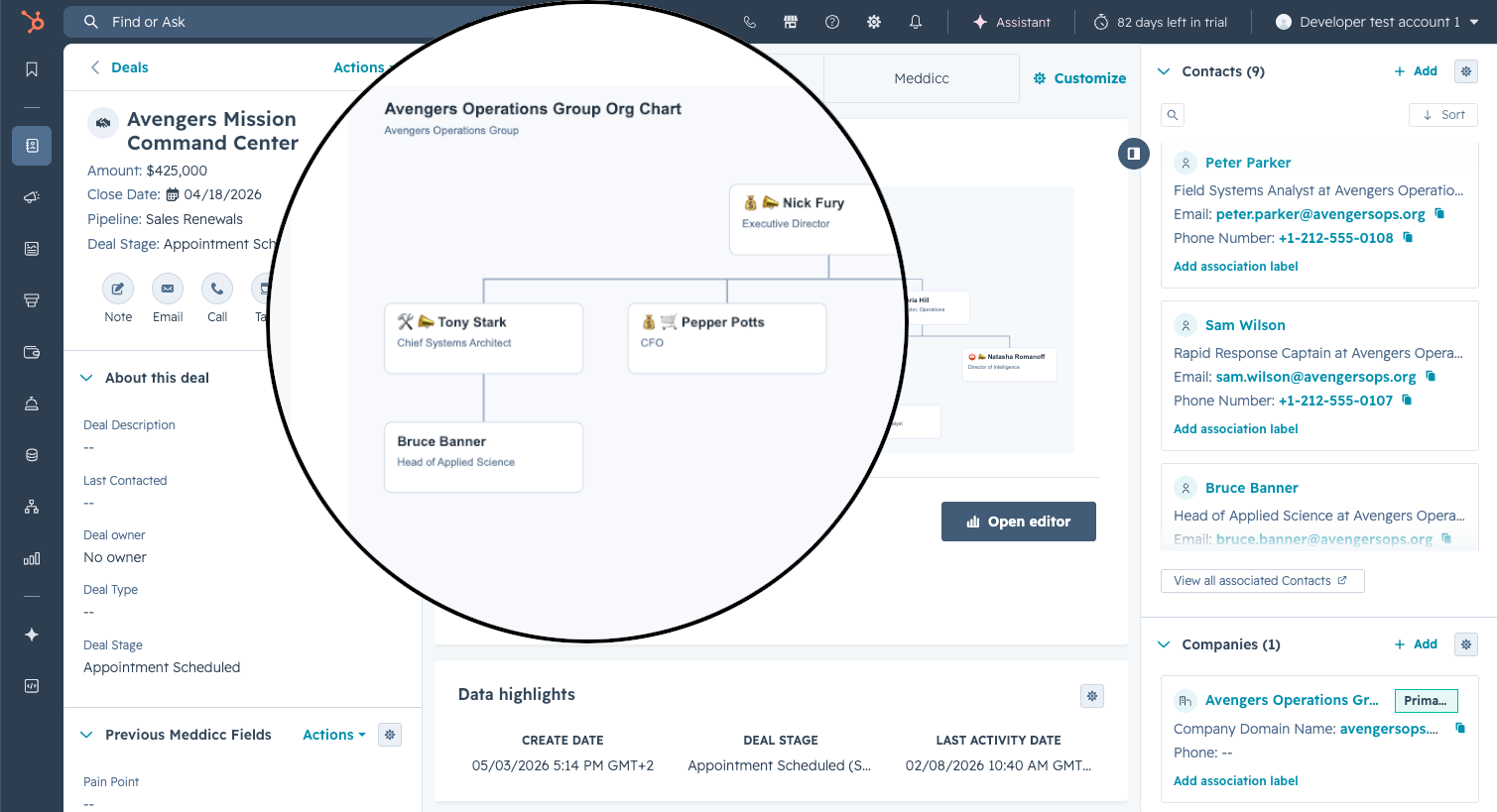Collapse the right sidebar panel toggle

[1134, 154]
